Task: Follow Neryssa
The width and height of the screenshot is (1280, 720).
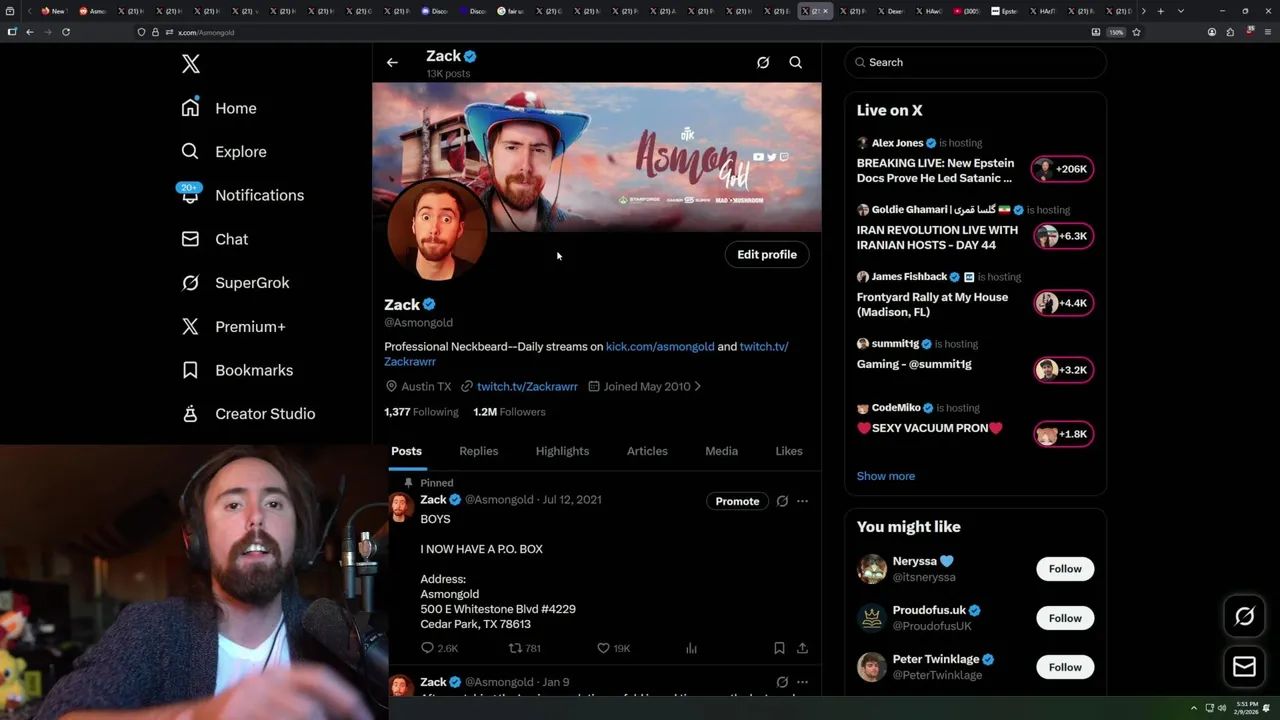Action: coord(1065,569)
